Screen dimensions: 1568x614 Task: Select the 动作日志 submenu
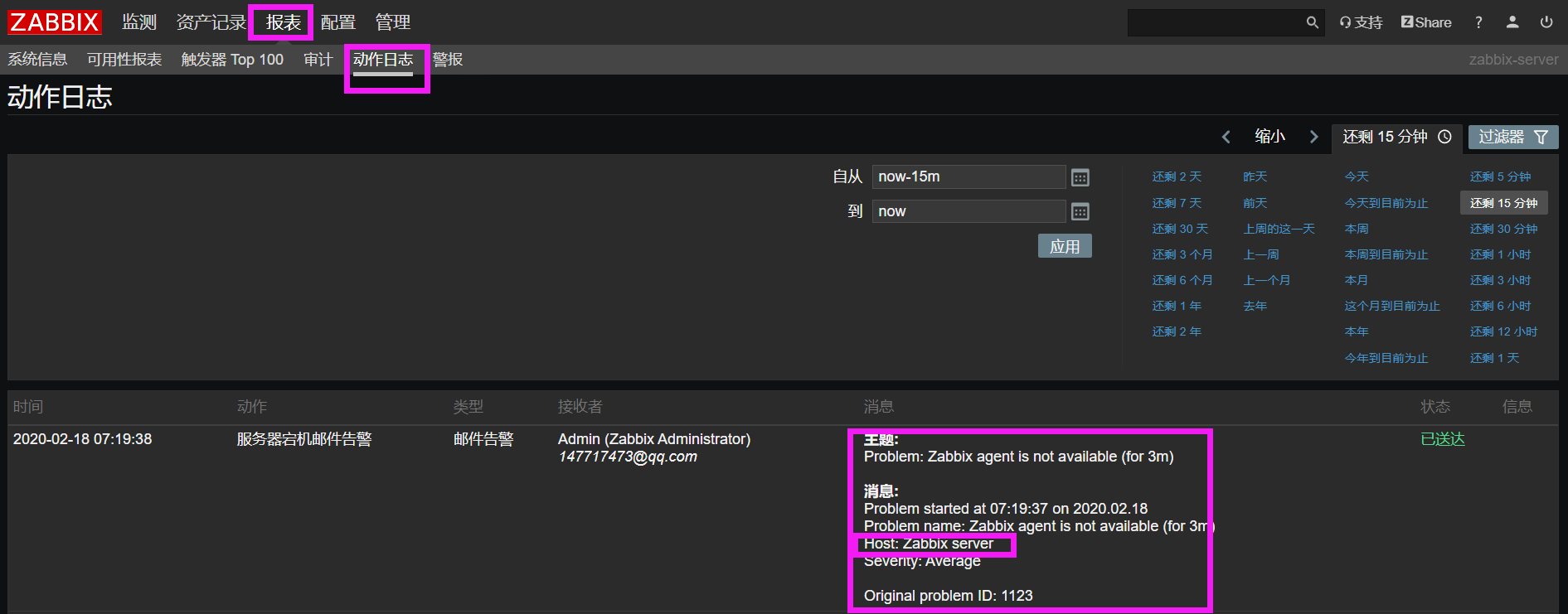383,60
